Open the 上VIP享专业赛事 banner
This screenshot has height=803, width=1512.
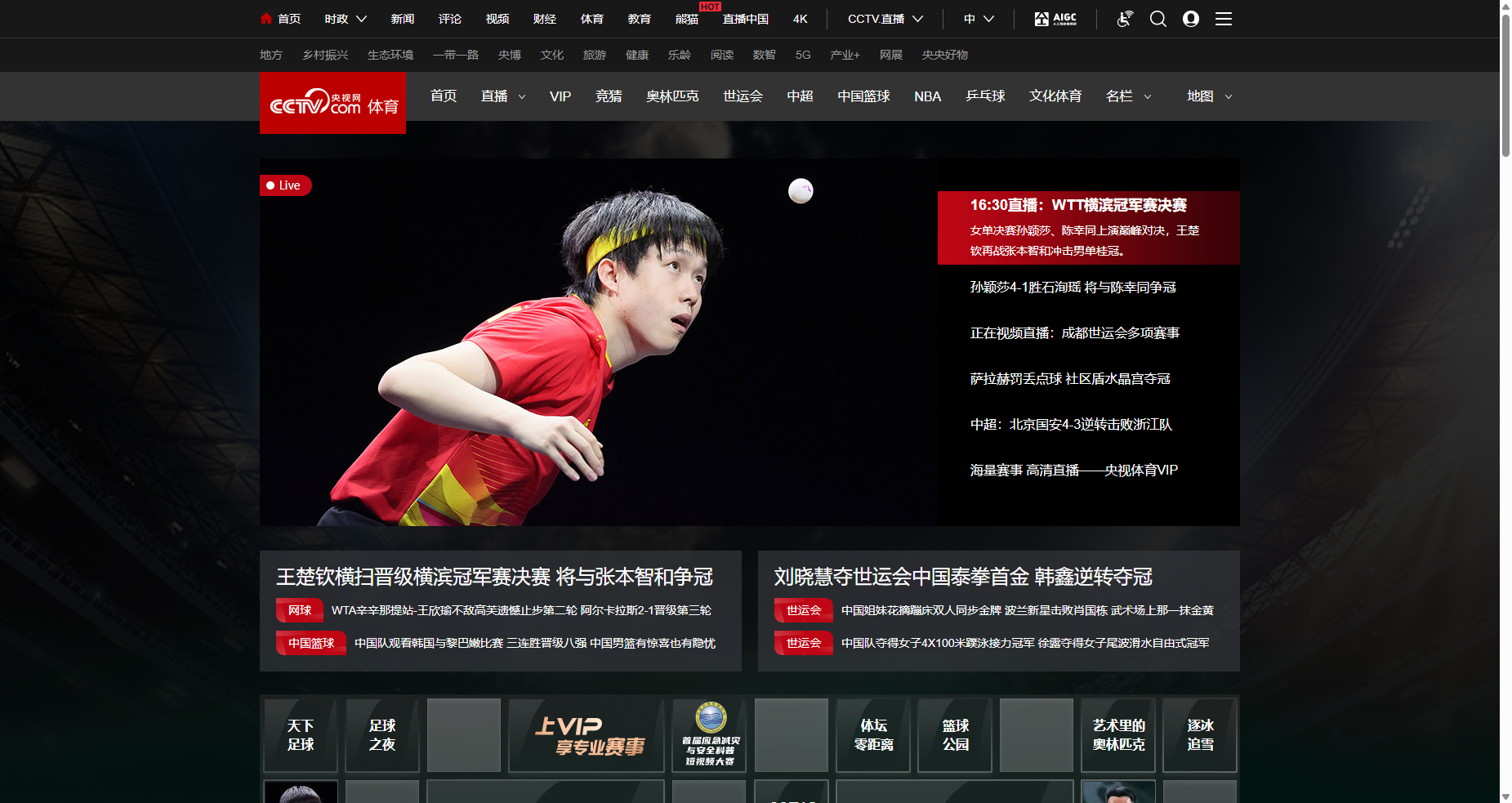(587, 735)
